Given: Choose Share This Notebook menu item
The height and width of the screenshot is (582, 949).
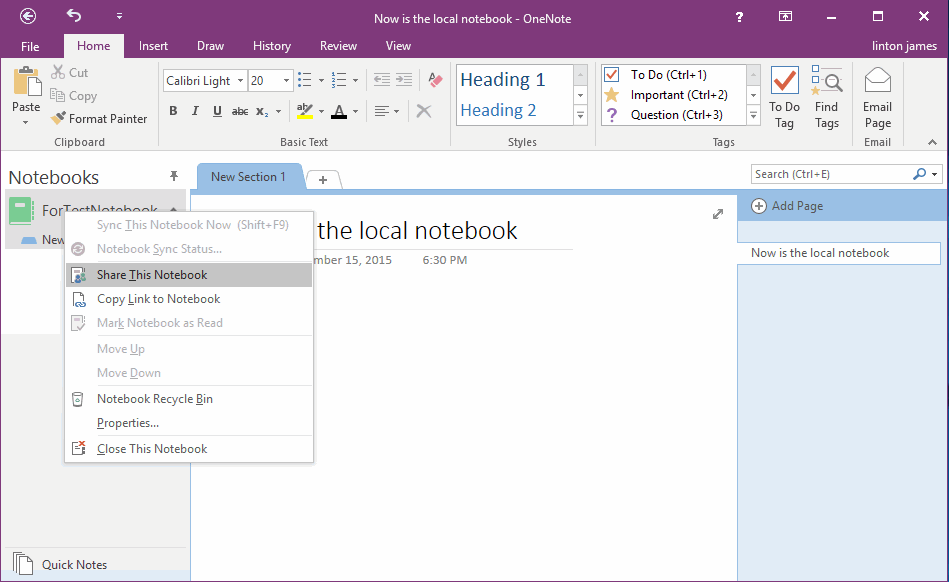Looking at the screenshot, I should click(x=189, y=275).
